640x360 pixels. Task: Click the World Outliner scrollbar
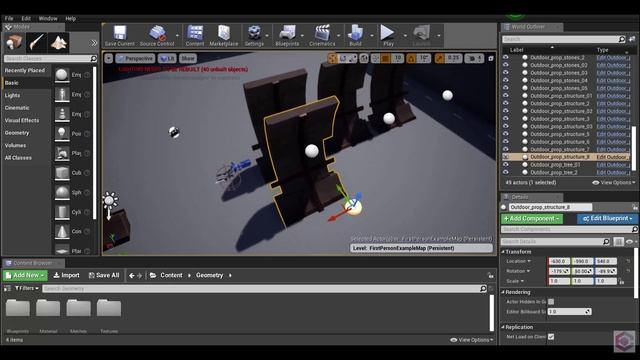[634, 148]
